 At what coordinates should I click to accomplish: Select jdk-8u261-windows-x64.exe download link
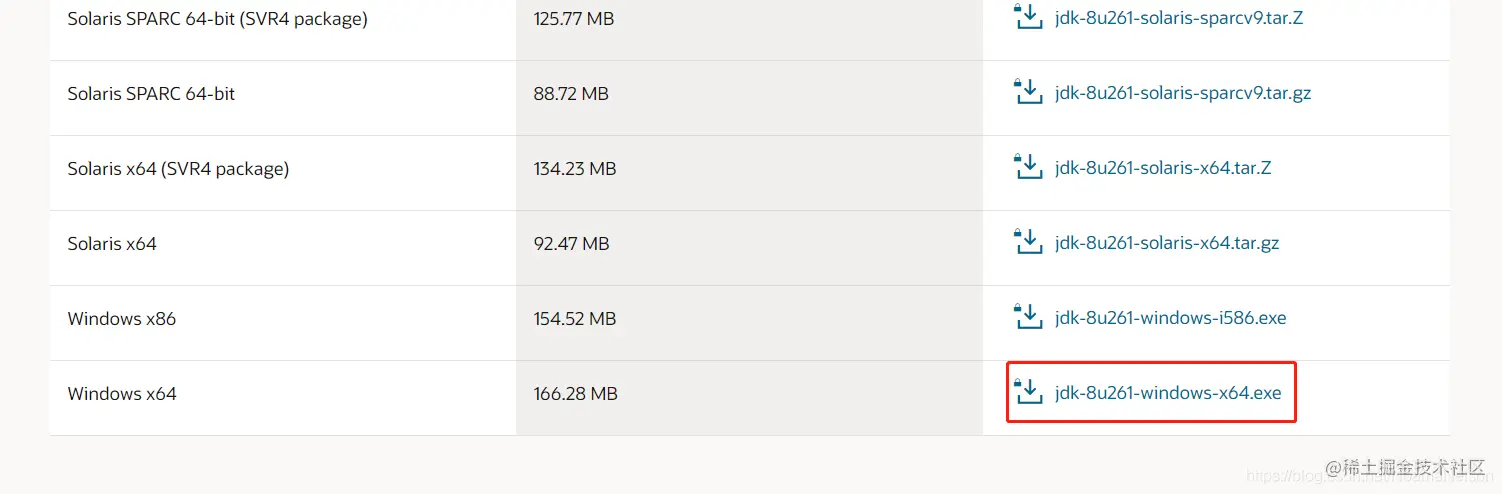pos(1168,393)
